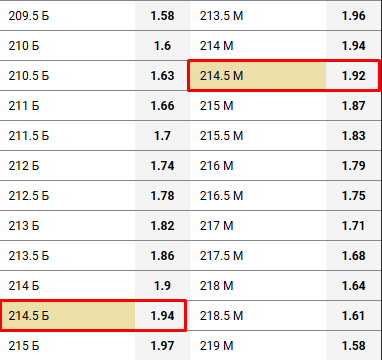
Task: Click odds 1.7 for 211.5 Б
Action: (x=162, y=136)
